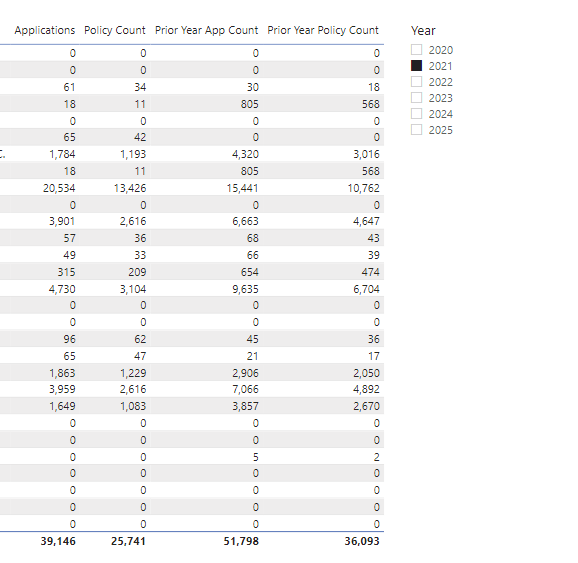Screen dimensions: 578x563
Task: Click the Policy Count value 3,104
Action: 133,289
